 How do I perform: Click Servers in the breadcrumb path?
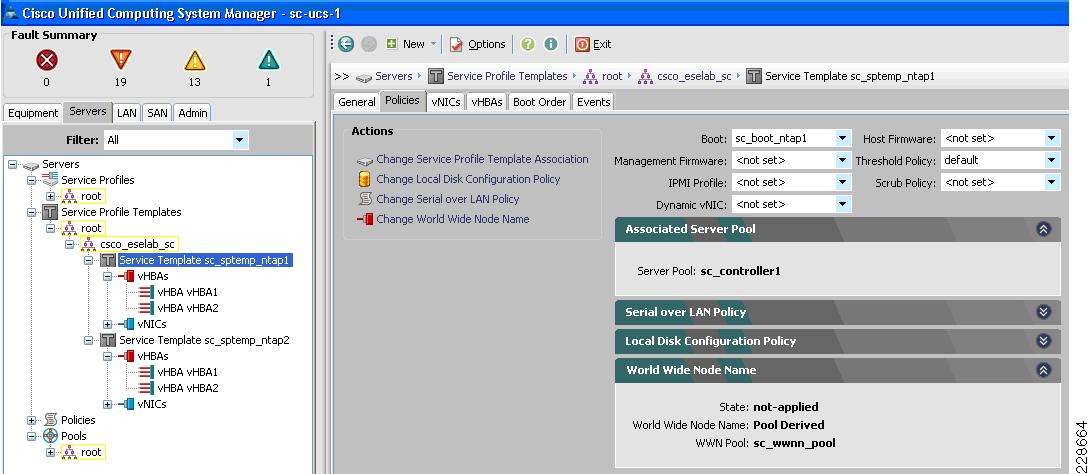click(393, 76)
